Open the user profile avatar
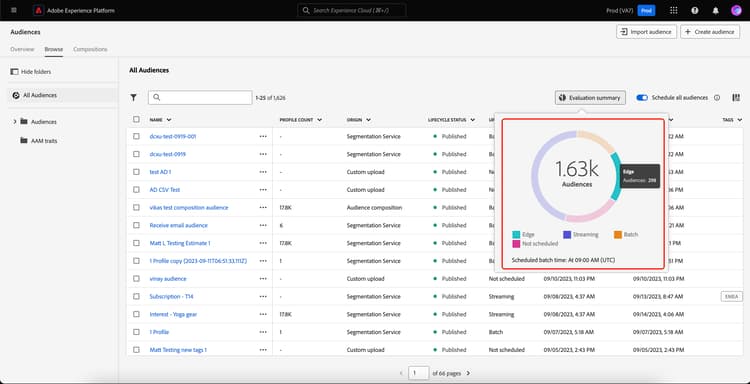Screen dimensions: 750x384 click(x=736, y=11)
